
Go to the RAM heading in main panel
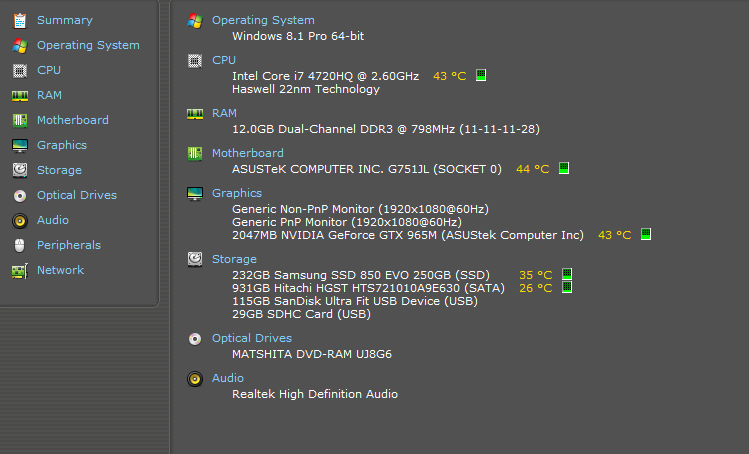point(224,113)
